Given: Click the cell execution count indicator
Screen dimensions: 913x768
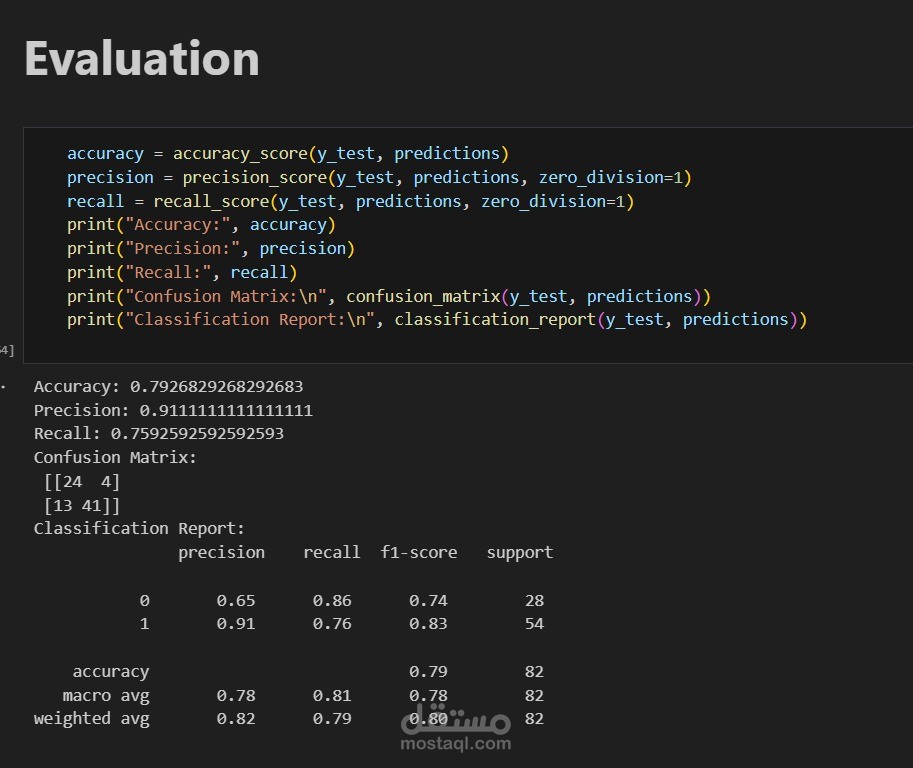Looking at the screenshot, I should tap(6, 349).
